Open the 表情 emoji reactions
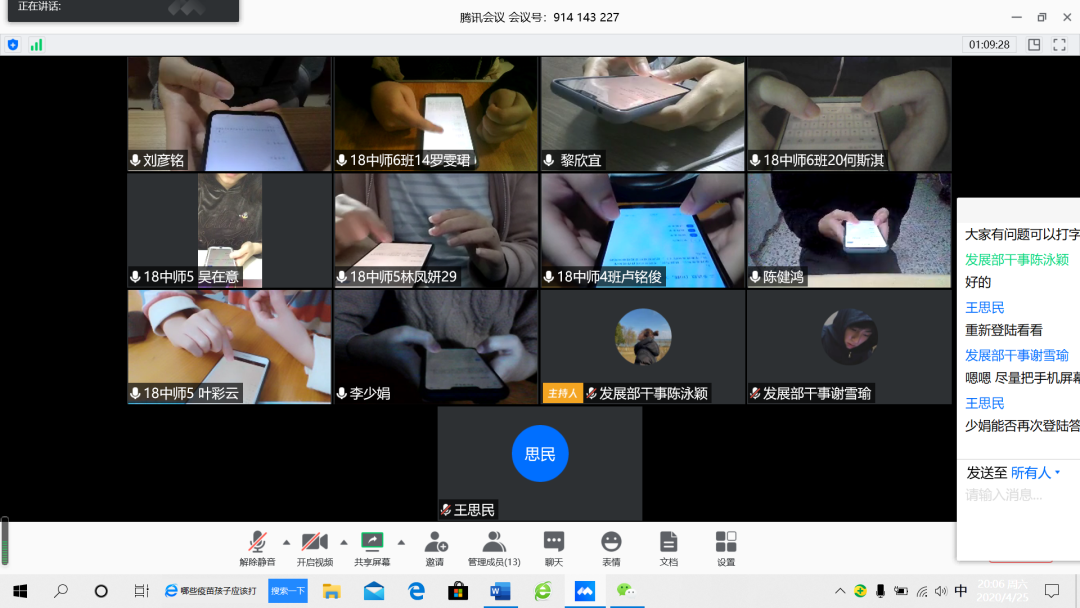This screenshot has width=1080, height=608. point(611,547)
